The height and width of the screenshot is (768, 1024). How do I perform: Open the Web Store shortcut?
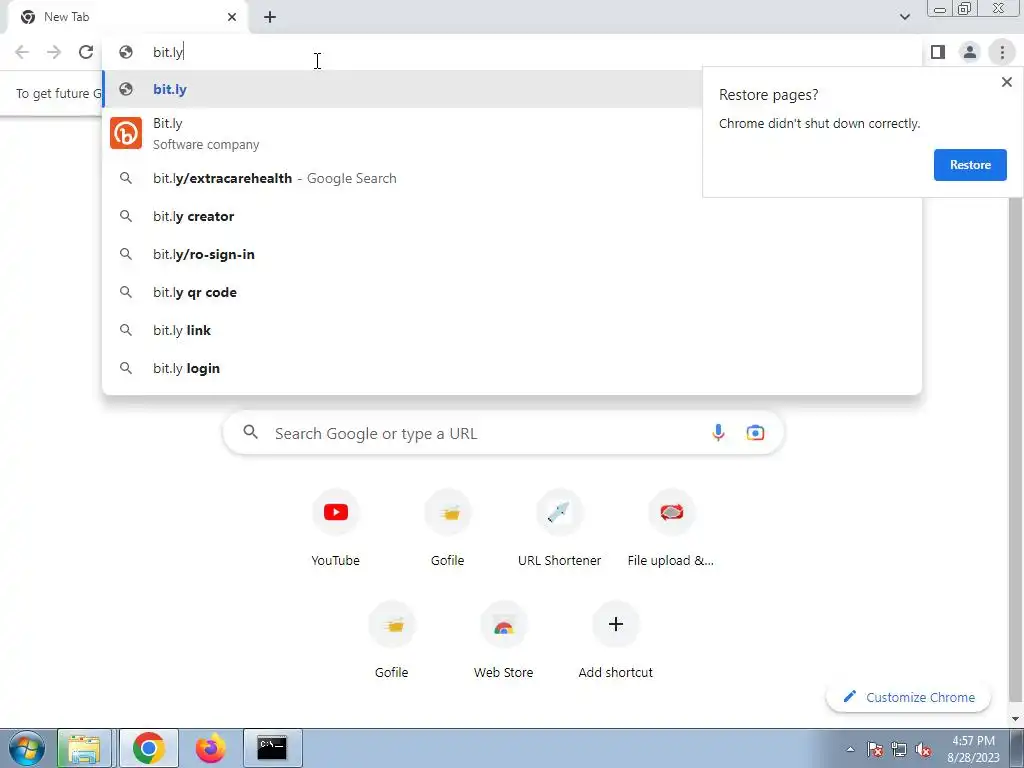504,640
